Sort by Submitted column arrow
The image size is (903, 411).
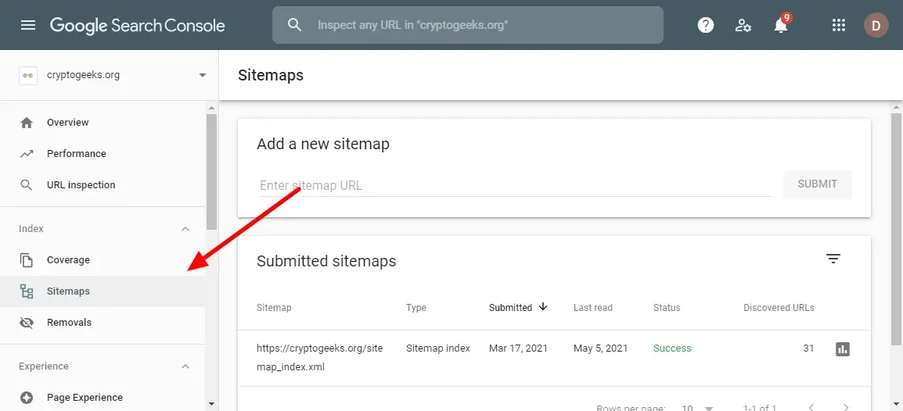(x=542, y=307)
